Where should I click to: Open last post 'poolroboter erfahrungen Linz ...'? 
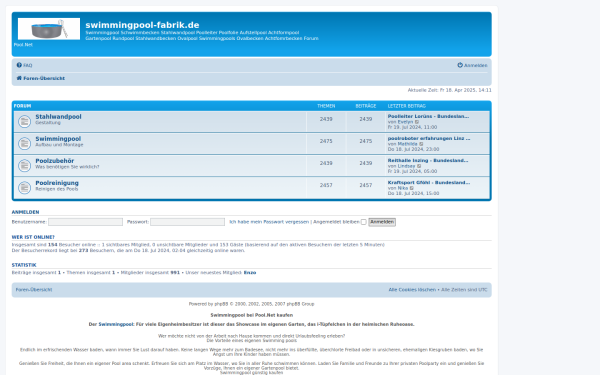click(x=429, y=139)
